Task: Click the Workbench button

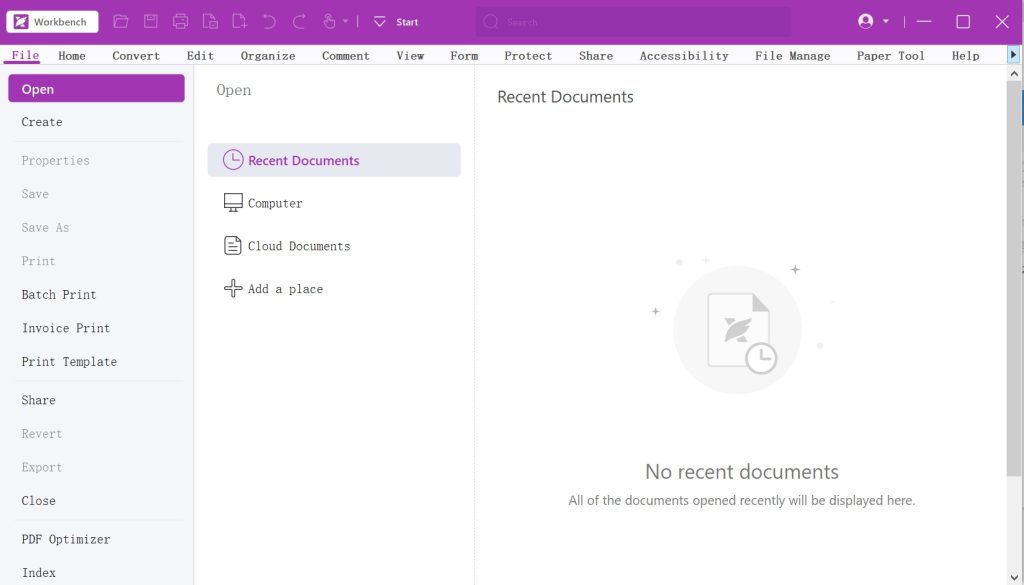Action: coord(52,21)
